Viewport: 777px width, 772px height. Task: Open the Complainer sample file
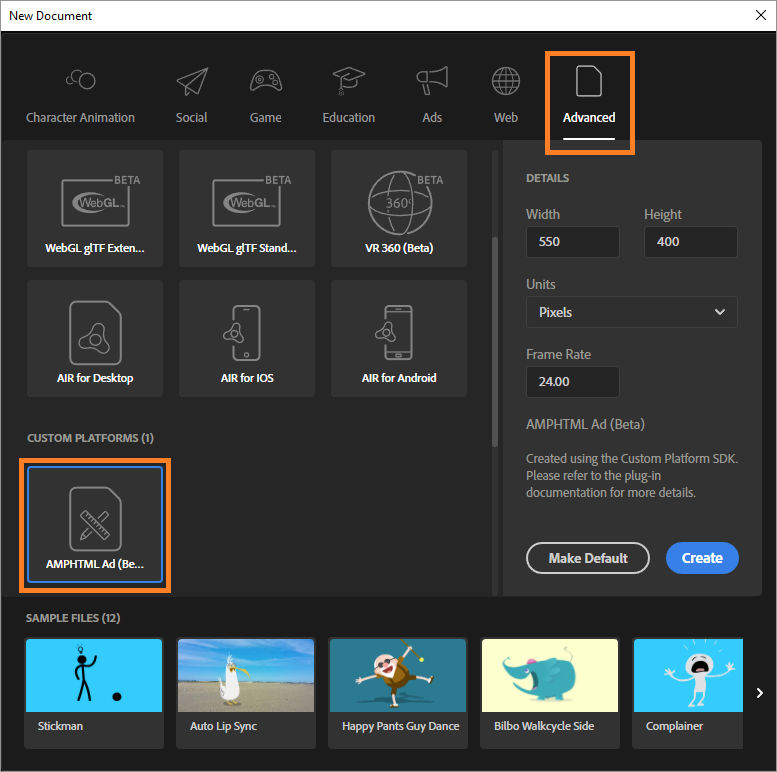[688, 693]
